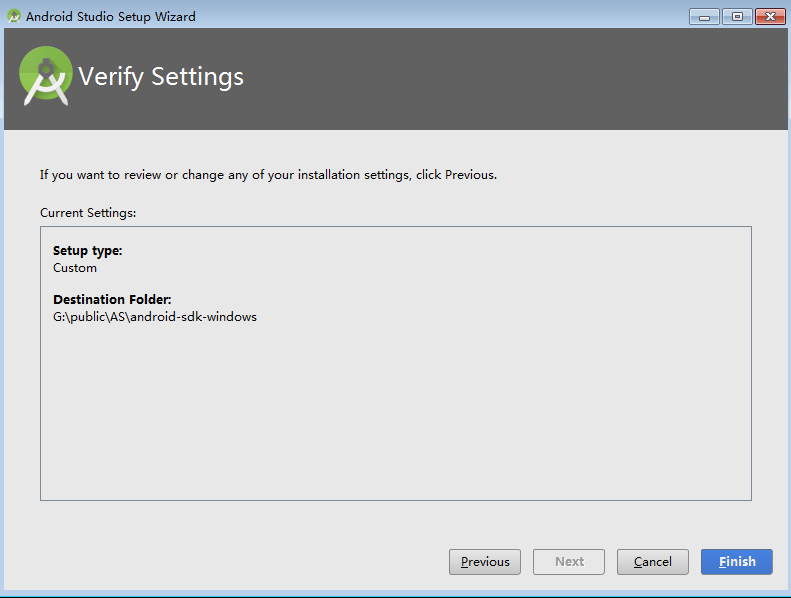Minimize the Setup Wizard window
This screenshot has width=791, height=598.
[x=704, y=16]
